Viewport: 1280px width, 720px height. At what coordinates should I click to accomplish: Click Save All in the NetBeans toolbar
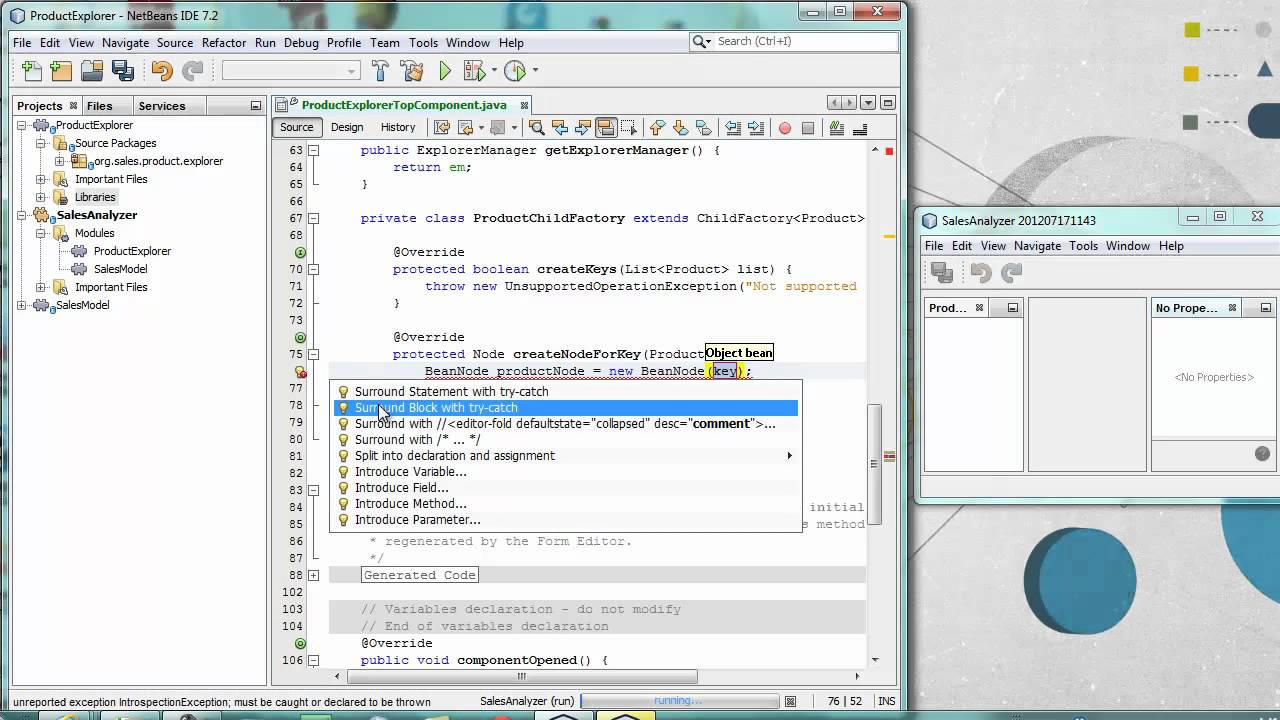(123, 71)
